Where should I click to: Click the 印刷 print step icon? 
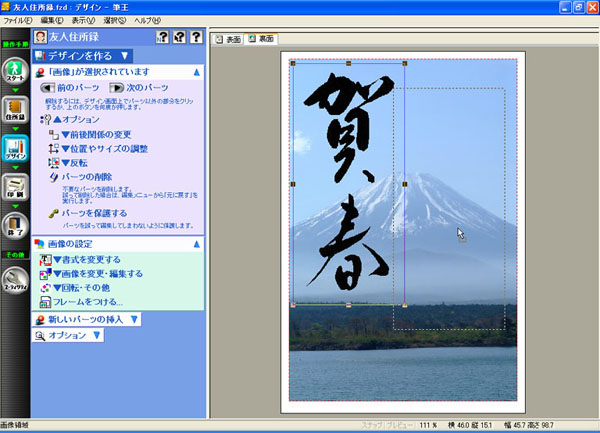click(x=14, y=187)
